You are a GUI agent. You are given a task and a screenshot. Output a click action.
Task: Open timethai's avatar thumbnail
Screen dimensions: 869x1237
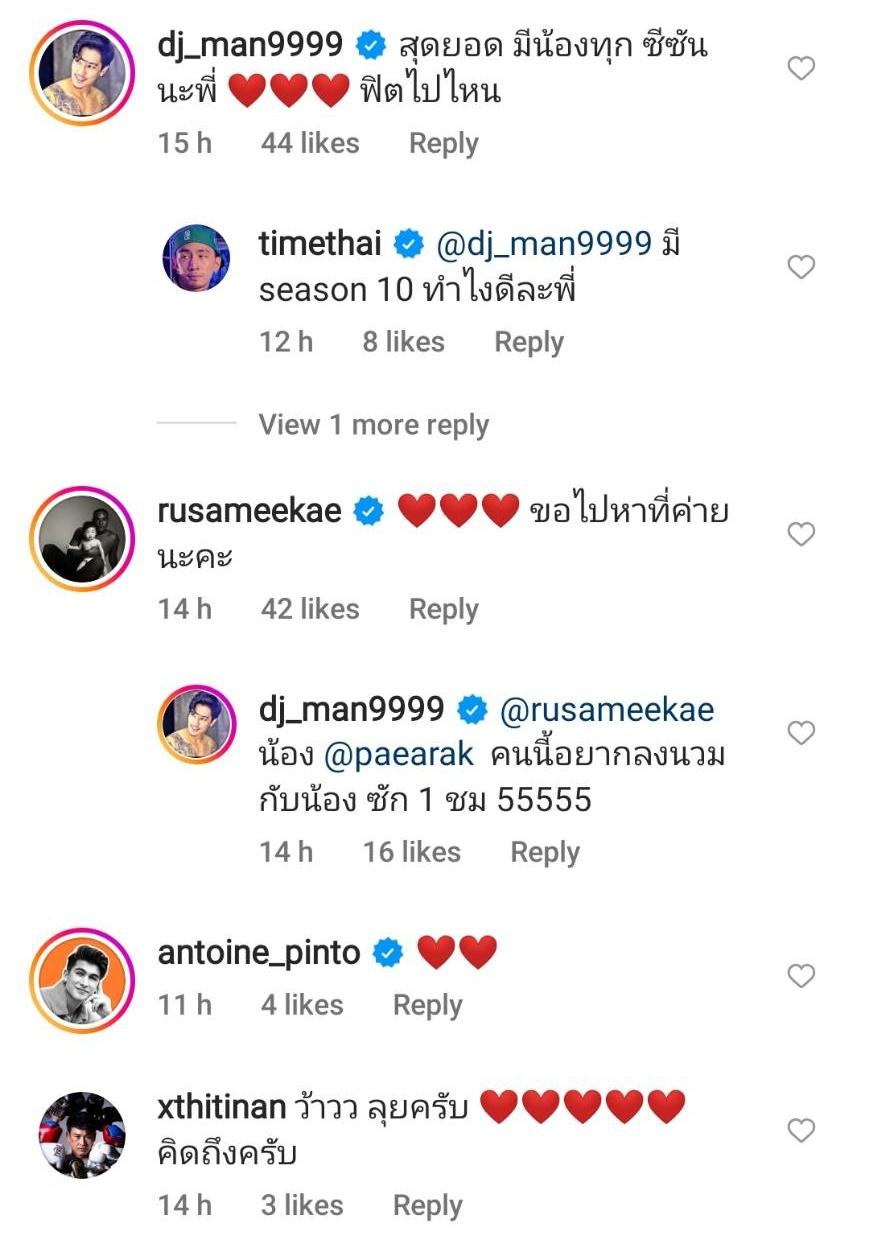pyautogui.click(x=197, y=258)
